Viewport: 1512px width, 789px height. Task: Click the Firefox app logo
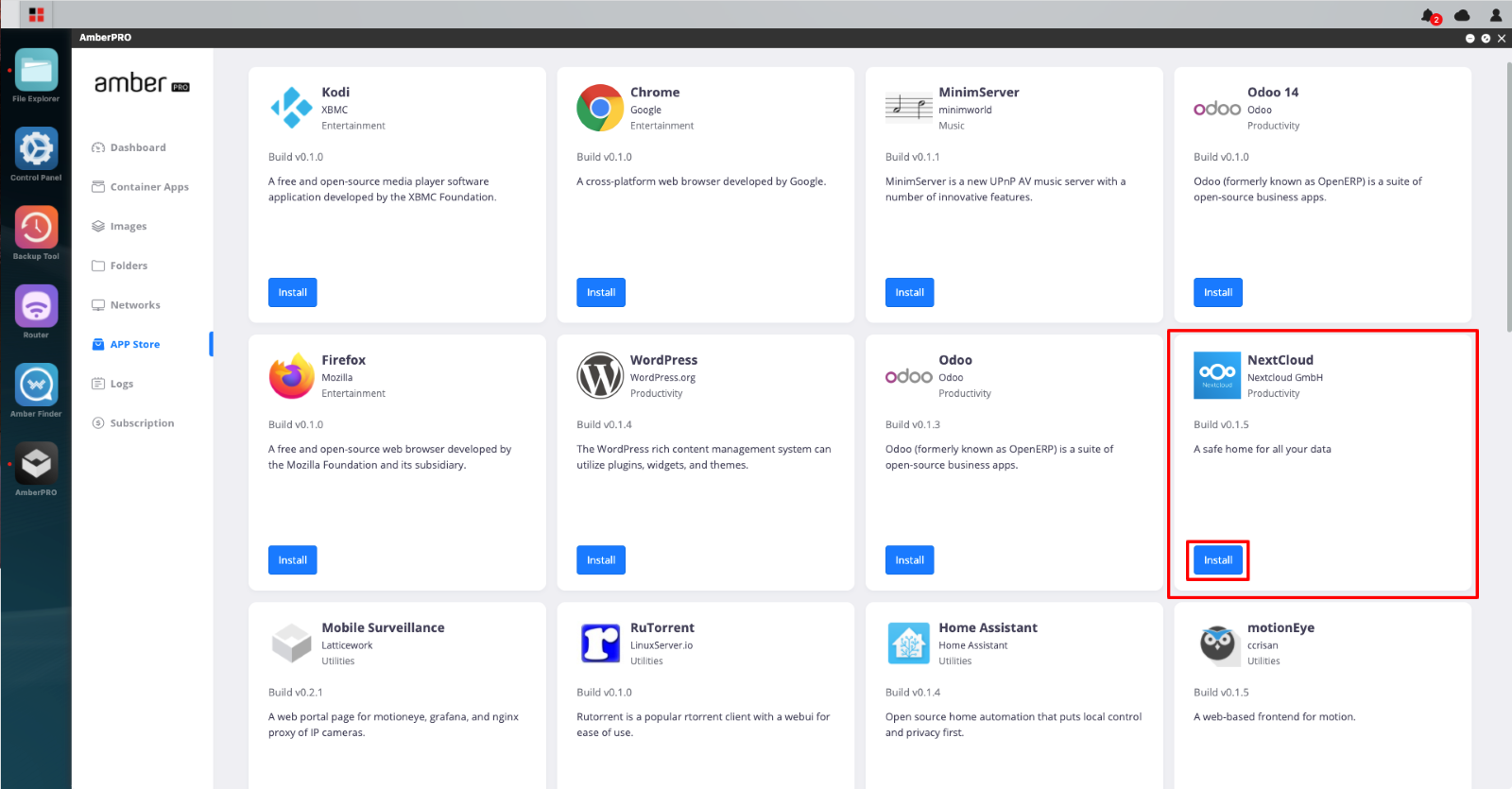pyautogui.click(x=292, y=376)
